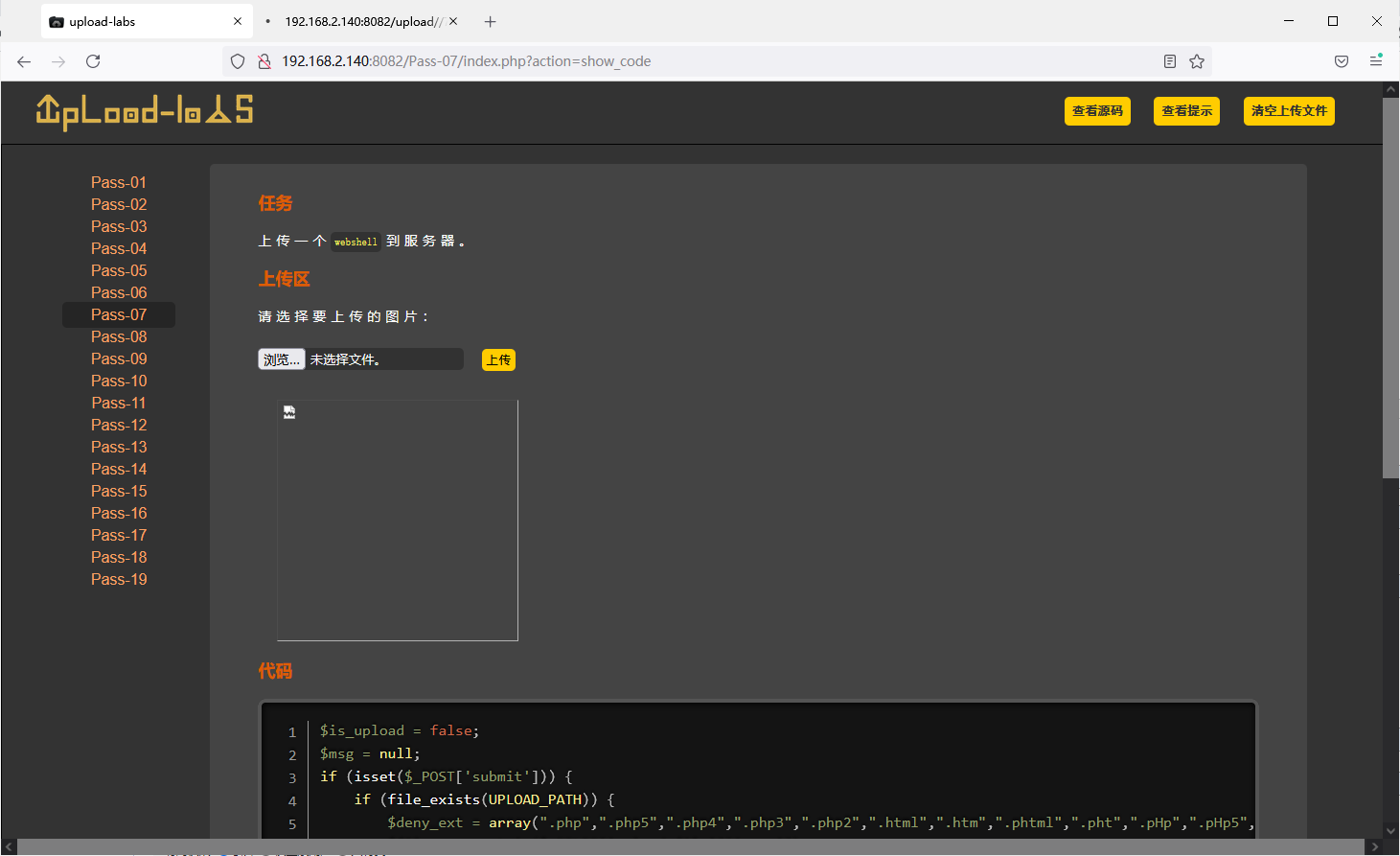The image size is (1400, 856).
Task: Click the scroll-up arrow of vertical scrollbar
Action: click(x=1391, y=89)
